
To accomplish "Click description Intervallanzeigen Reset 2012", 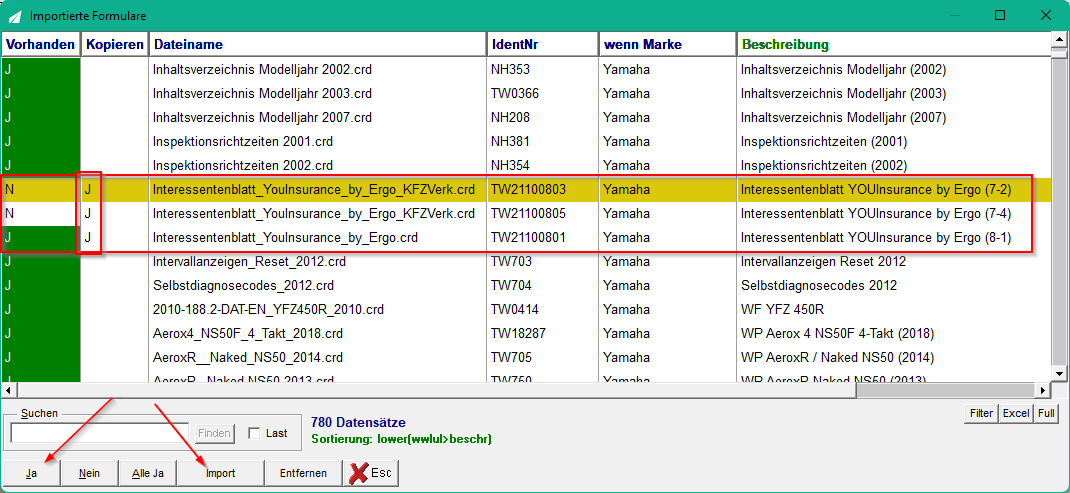I will tap(823, 262).
